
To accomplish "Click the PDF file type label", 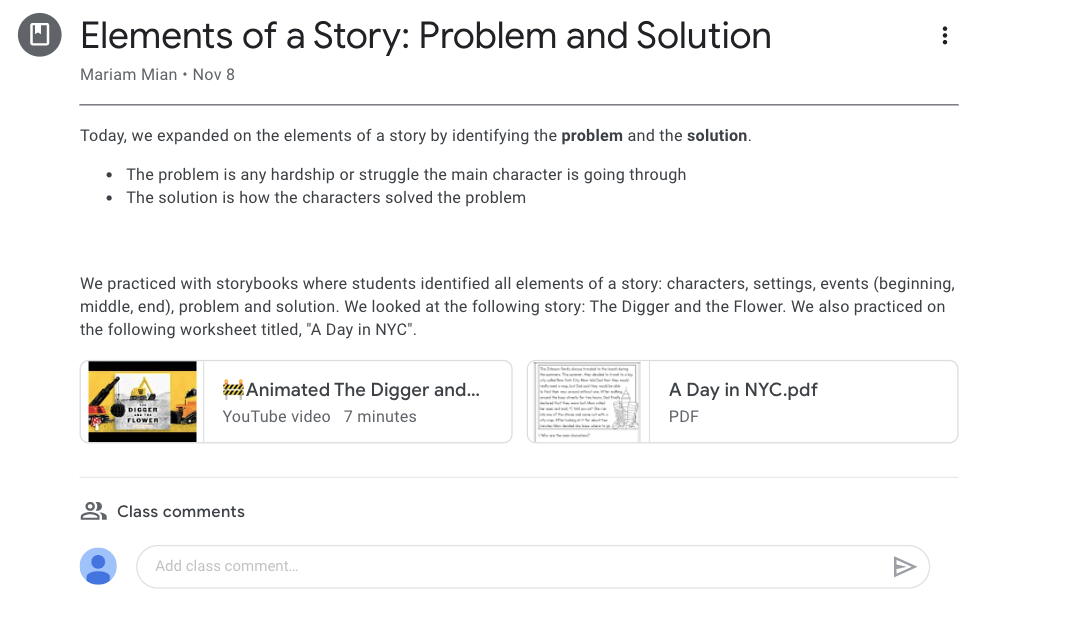I will 683,417.
